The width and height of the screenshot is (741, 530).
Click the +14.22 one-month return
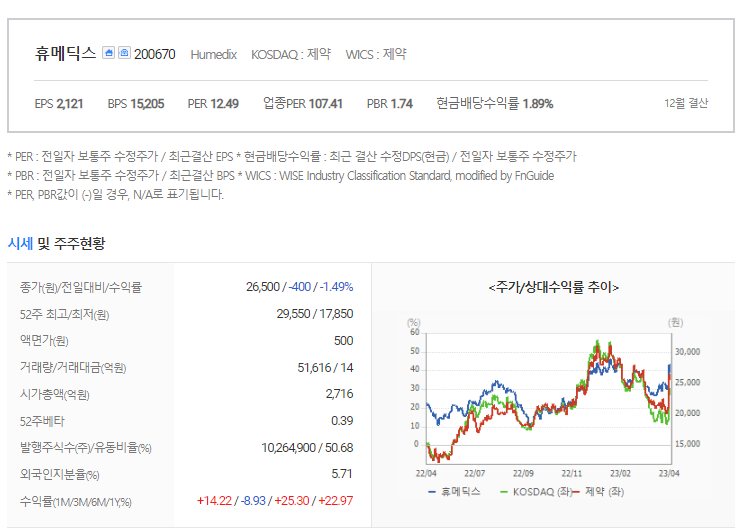point(214,501)
